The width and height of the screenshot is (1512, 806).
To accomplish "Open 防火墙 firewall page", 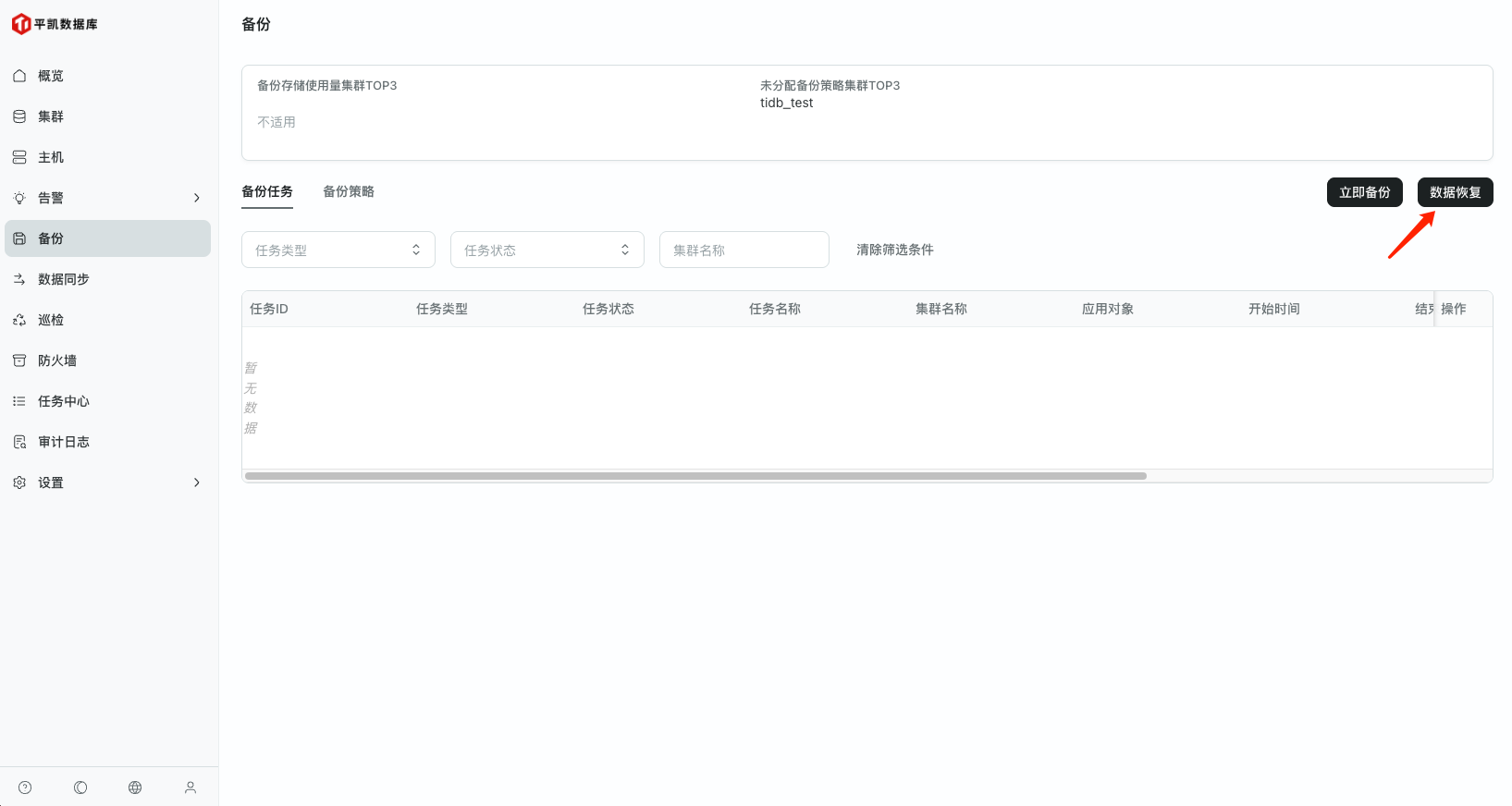I will (x=57, y=360).
